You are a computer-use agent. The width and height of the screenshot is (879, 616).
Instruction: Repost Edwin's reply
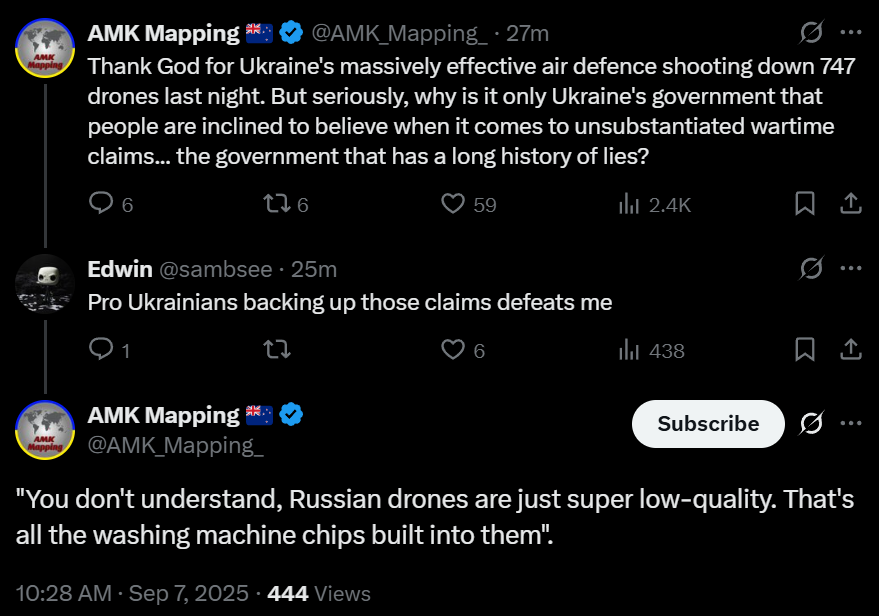[x=277, y=350]
